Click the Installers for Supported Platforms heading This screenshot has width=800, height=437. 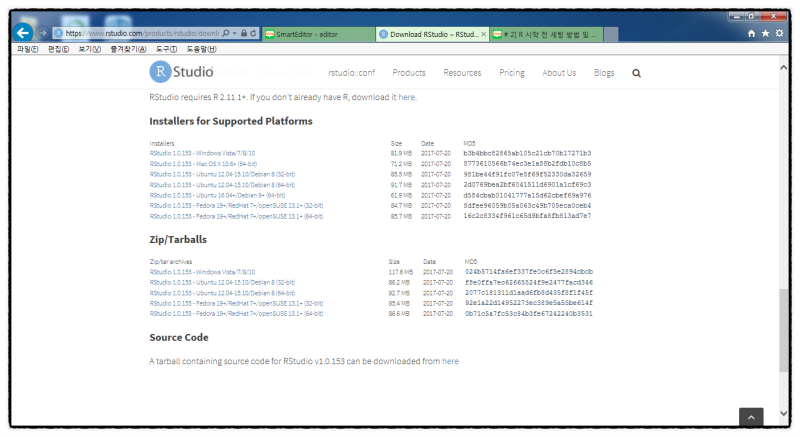[x=231, y=121]
